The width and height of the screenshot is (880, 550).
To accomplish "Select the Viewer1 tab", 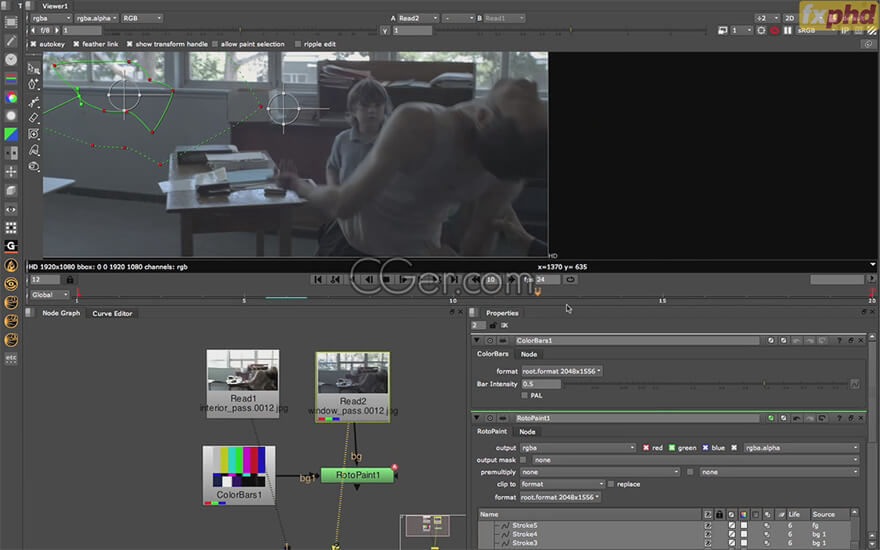I will tap(55, 6).
